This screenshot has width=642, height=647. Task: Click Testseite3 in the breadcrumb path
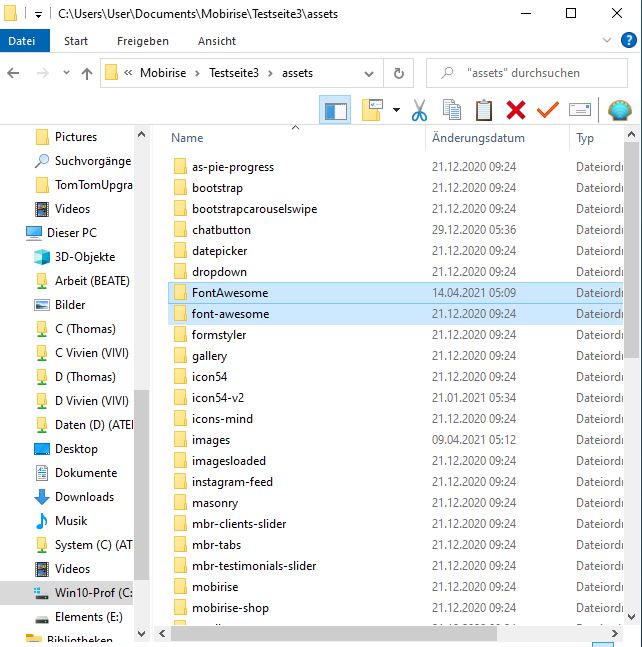(233, 73)
